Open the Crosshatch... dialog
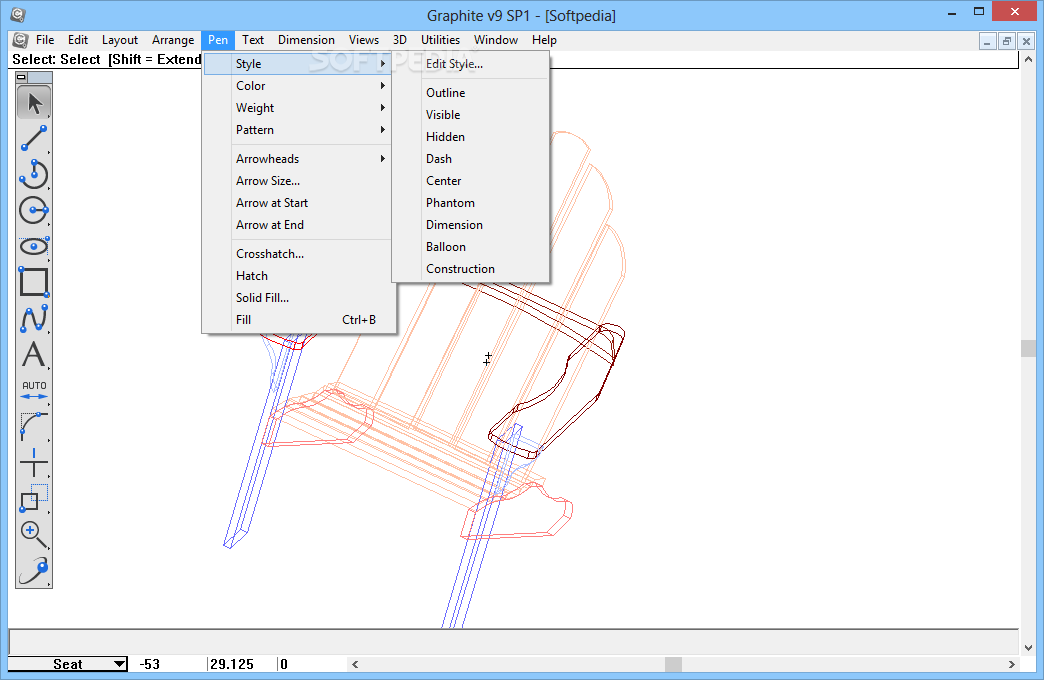The height and width of the screenshot is (680, 1044). pyautogui.click(x=297, y=254)
